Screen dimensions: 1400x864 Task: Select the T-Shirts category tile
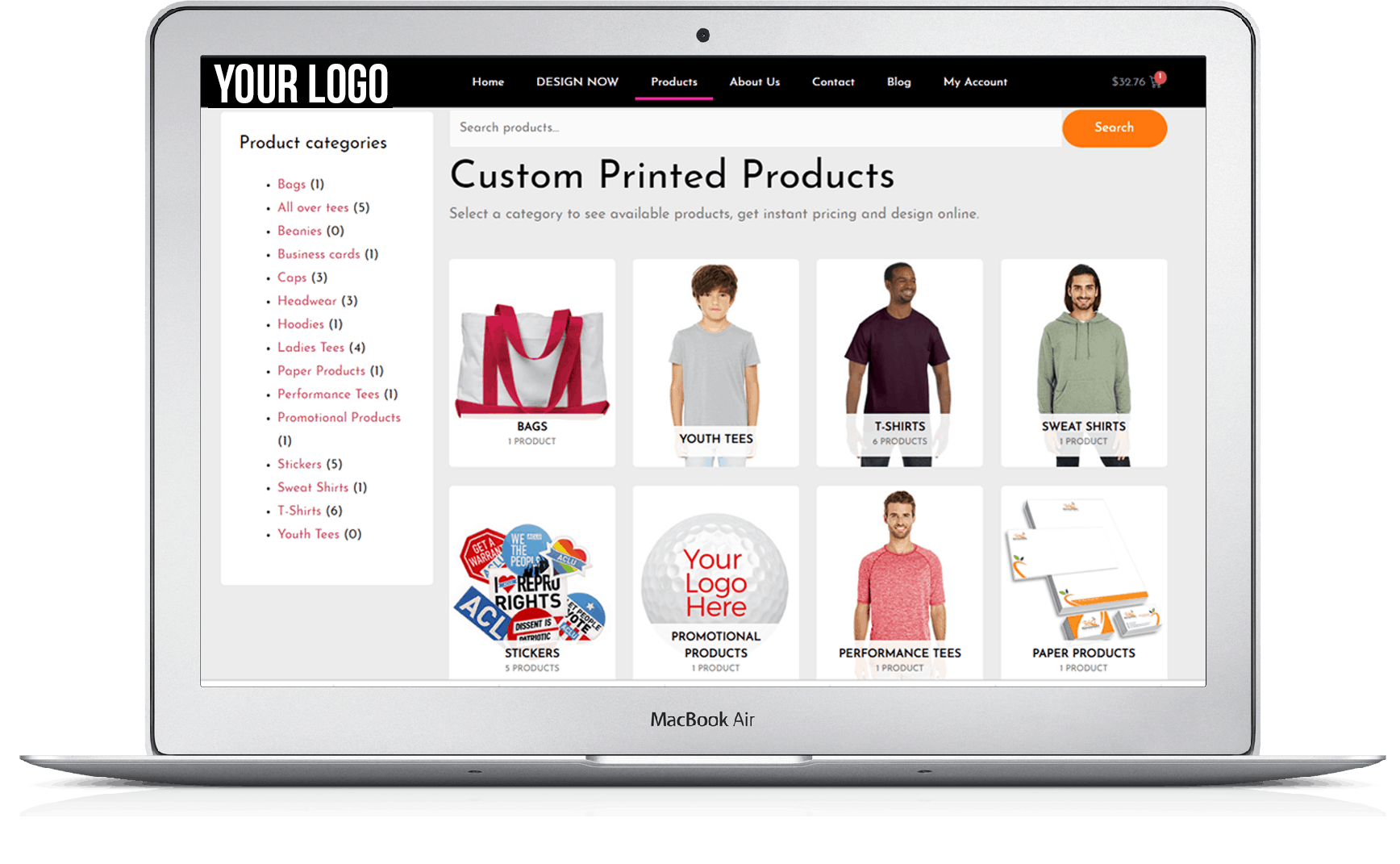click(900, 362)
